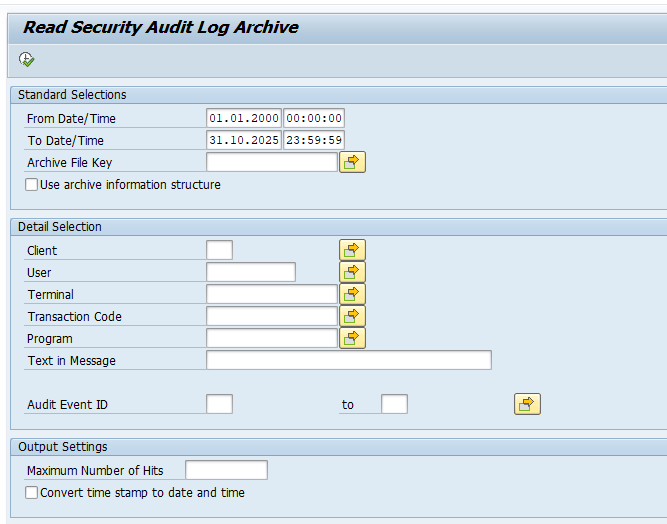Focus the Text in Message field
Viewport: 667px width, 524px height.
click(x=348, y=360)
